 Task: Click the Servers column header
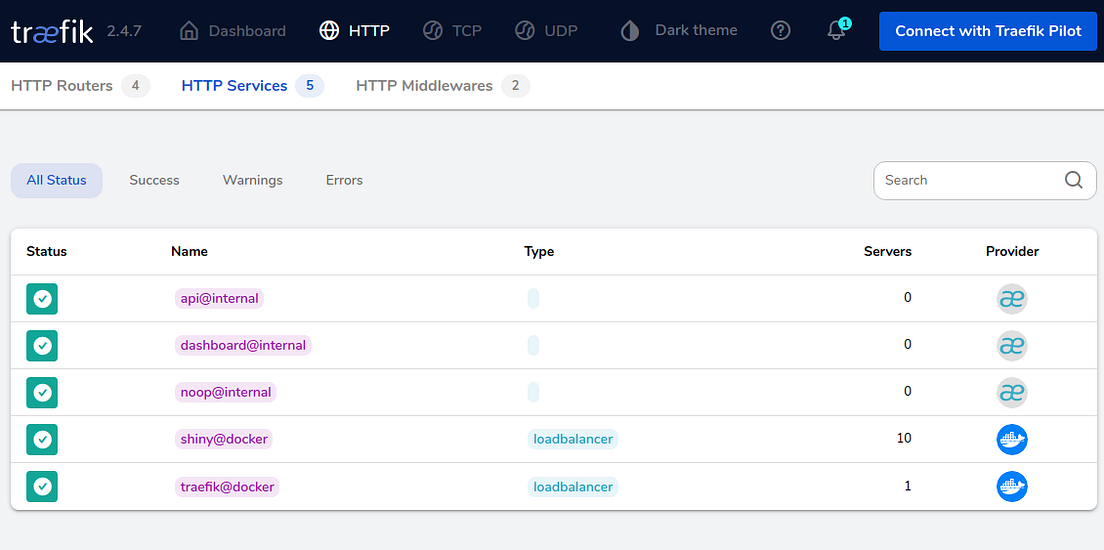[x=888, y=251]
